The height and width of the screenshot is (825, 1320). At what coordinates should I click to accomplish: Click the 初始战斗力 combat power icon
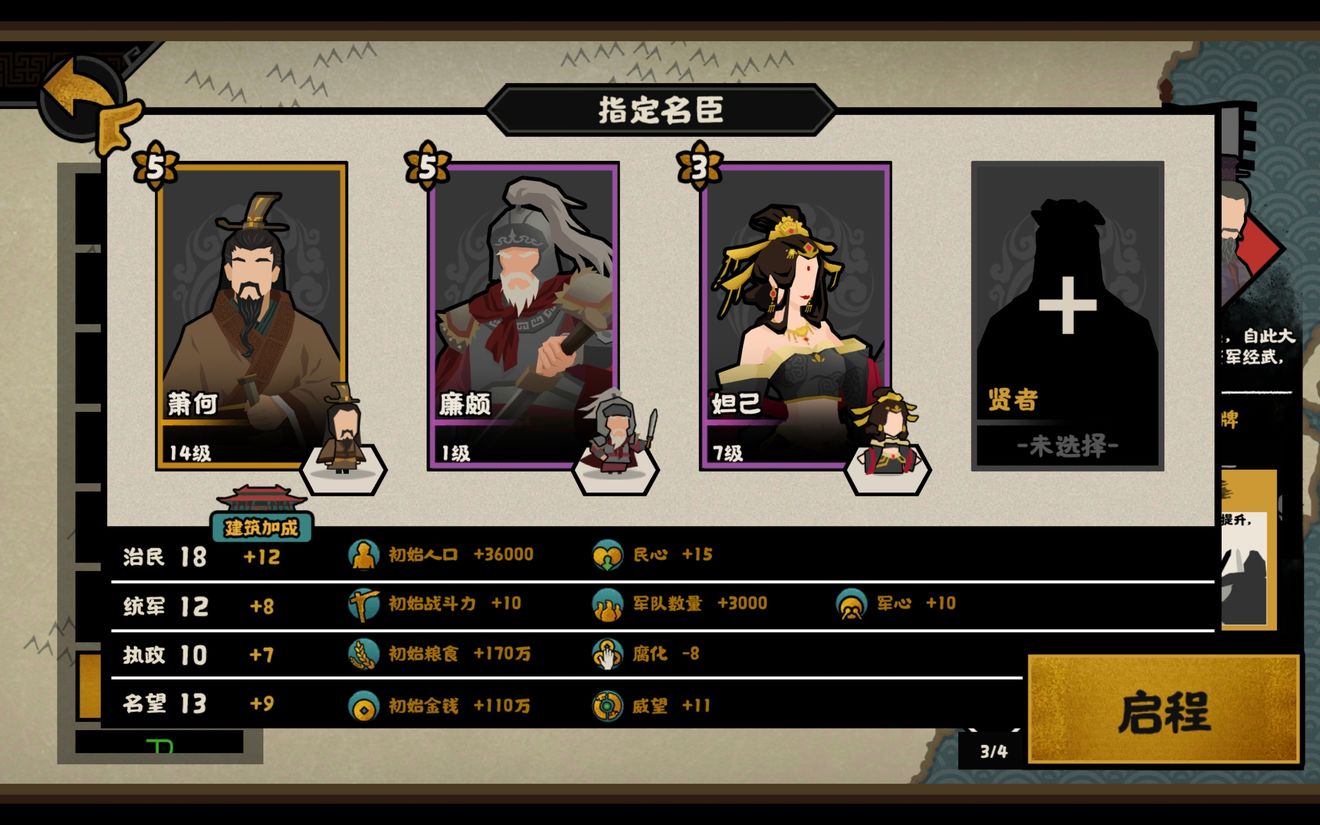(363, 603)
